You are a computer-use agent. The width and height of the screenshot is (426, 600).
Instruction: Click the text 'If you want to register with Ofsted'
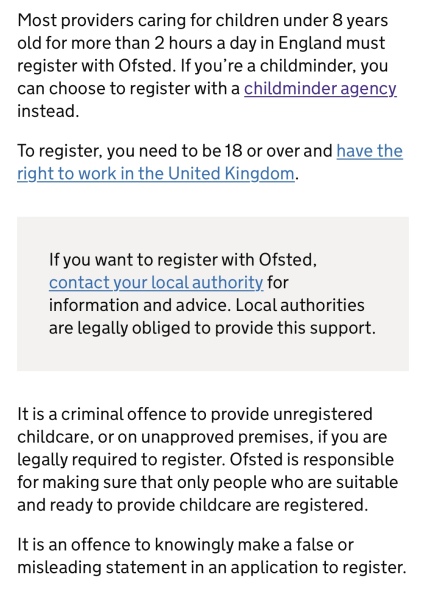point(182,260)
